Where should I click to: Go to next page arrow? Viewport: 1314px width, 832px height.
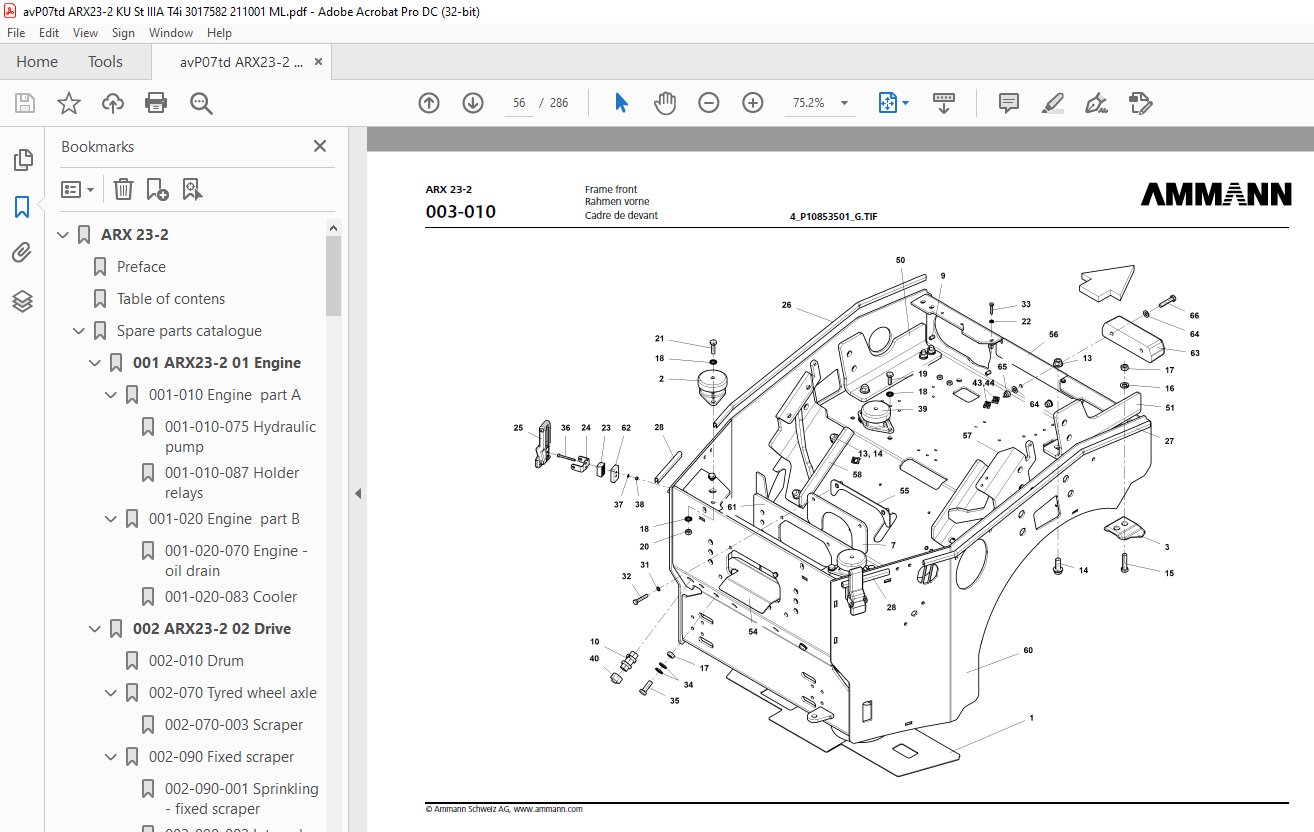[x=473, y=103]
